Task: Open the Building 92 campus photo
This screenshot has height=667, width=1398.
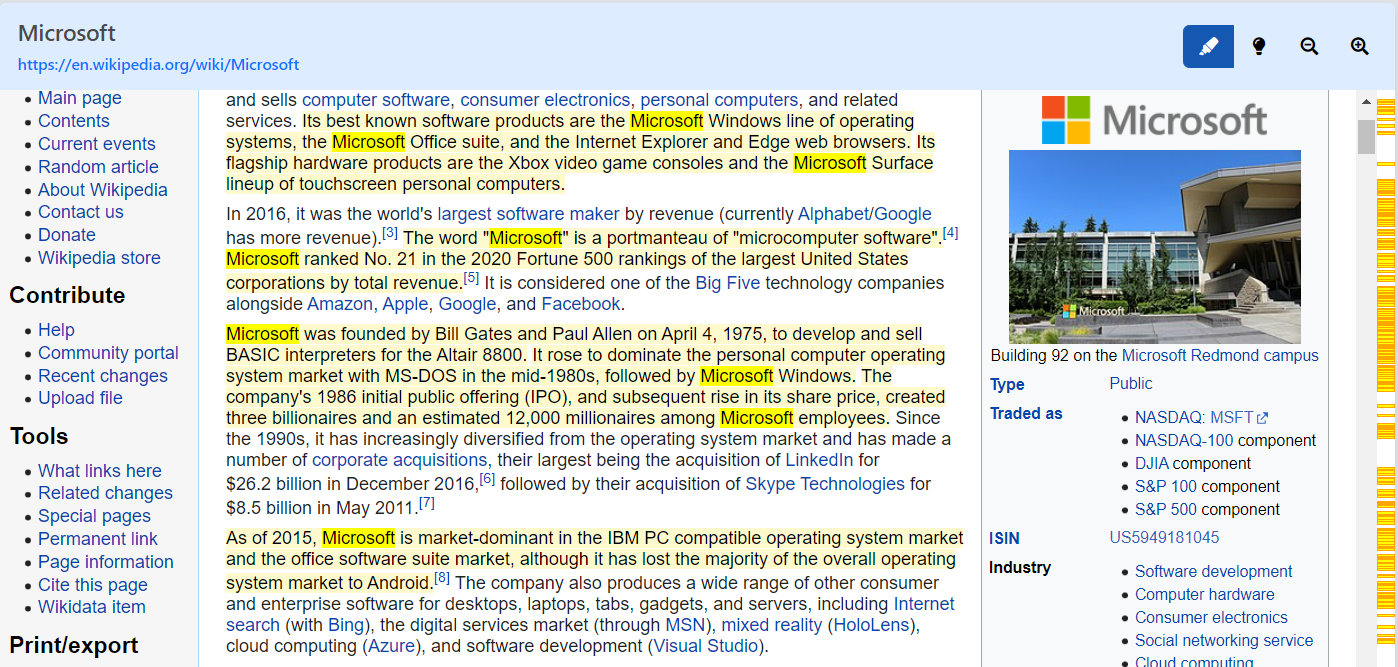Action: coord(1154,246)
